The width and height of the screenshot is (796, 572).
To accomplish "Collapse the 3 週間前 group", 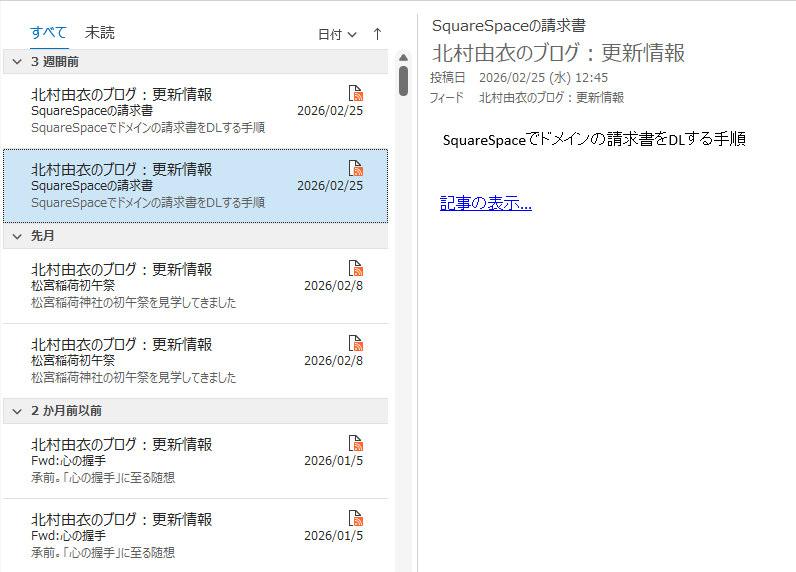I will pos(17,62).
